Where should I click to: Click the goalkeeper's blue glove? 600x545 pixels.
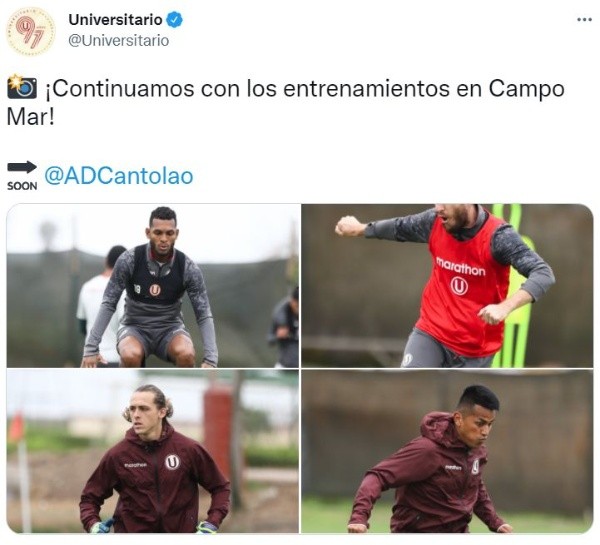point(102,526)
